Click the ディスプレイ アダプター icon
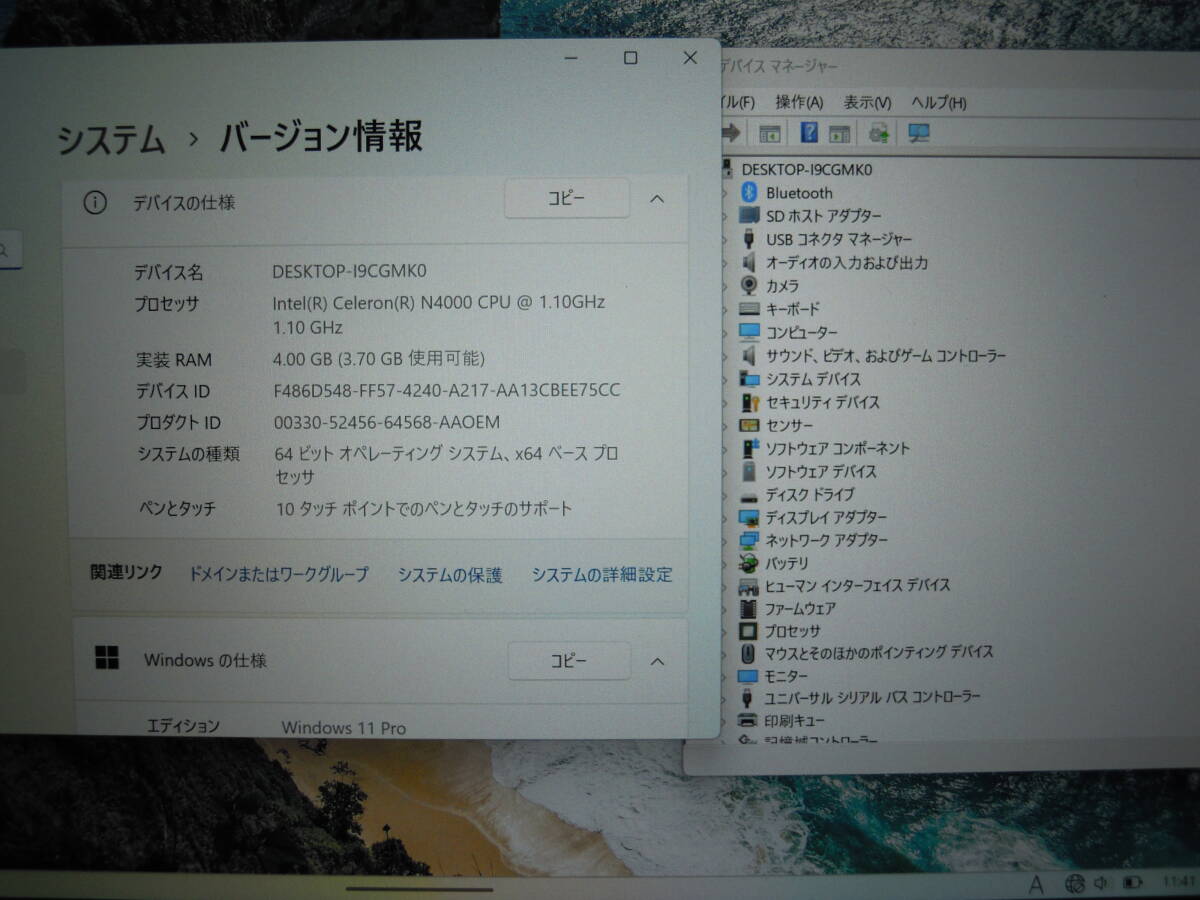The image size is (1200, 900). point(750,517)
